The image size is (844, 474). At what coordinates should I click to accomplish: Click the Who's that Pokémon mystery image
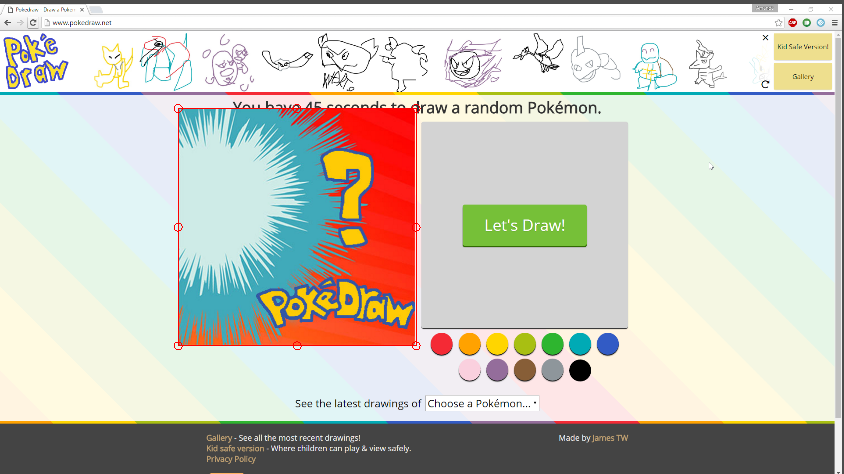pyautogui.click(x=297, y=227)
